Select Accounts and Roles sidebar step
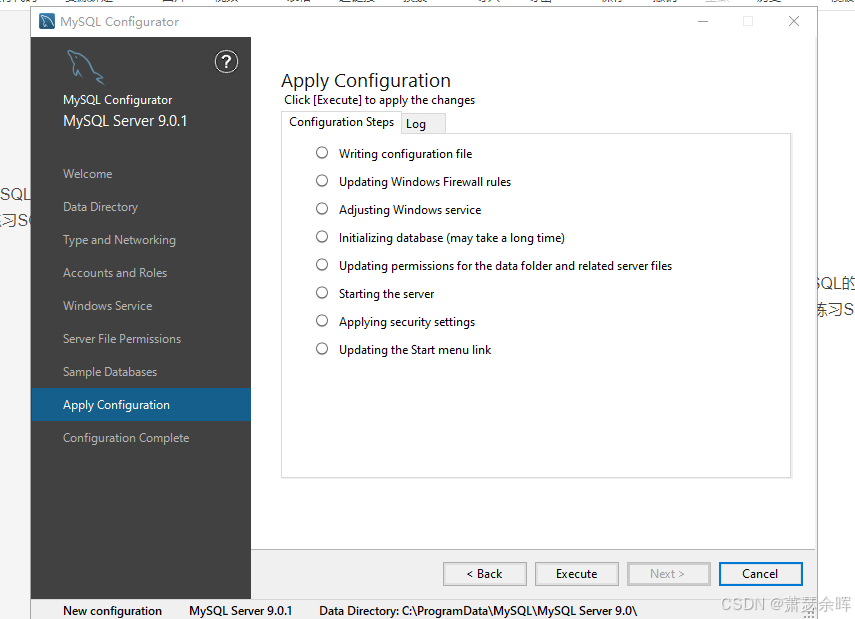The image size is (855, 619). pyautogui.click(x=115, y=273)
